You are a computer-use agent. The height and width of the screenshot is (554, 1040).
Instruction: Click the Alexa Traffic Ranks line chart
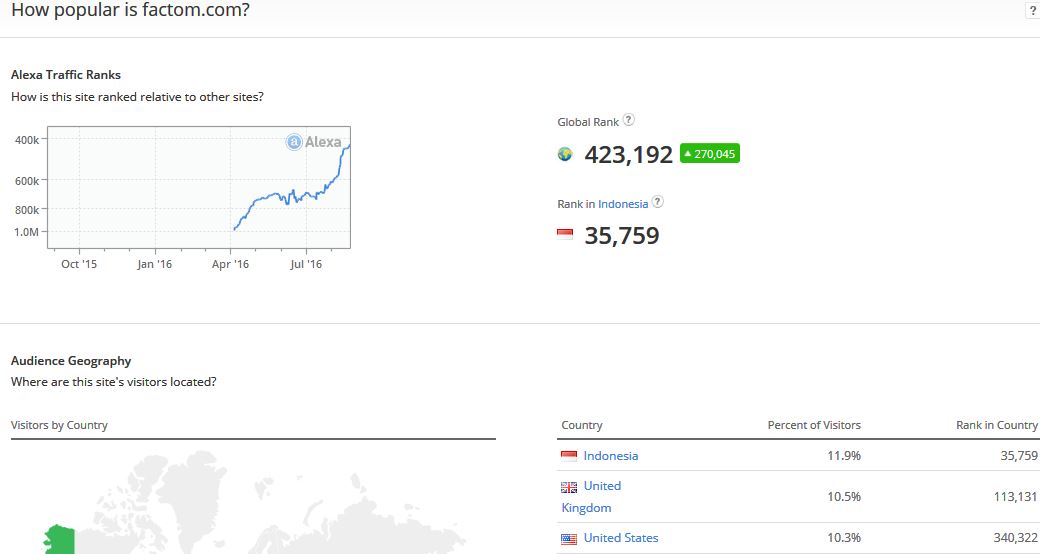coord(199,187)
